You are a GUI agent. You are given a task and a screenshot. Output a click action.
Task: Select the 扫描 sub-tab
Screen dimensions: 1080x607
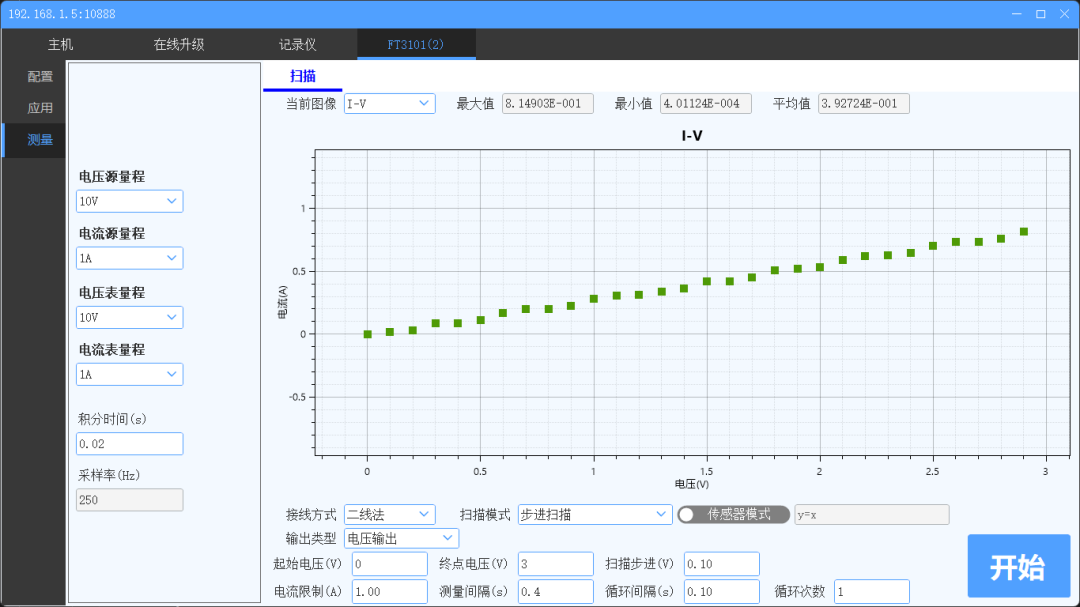302,76
